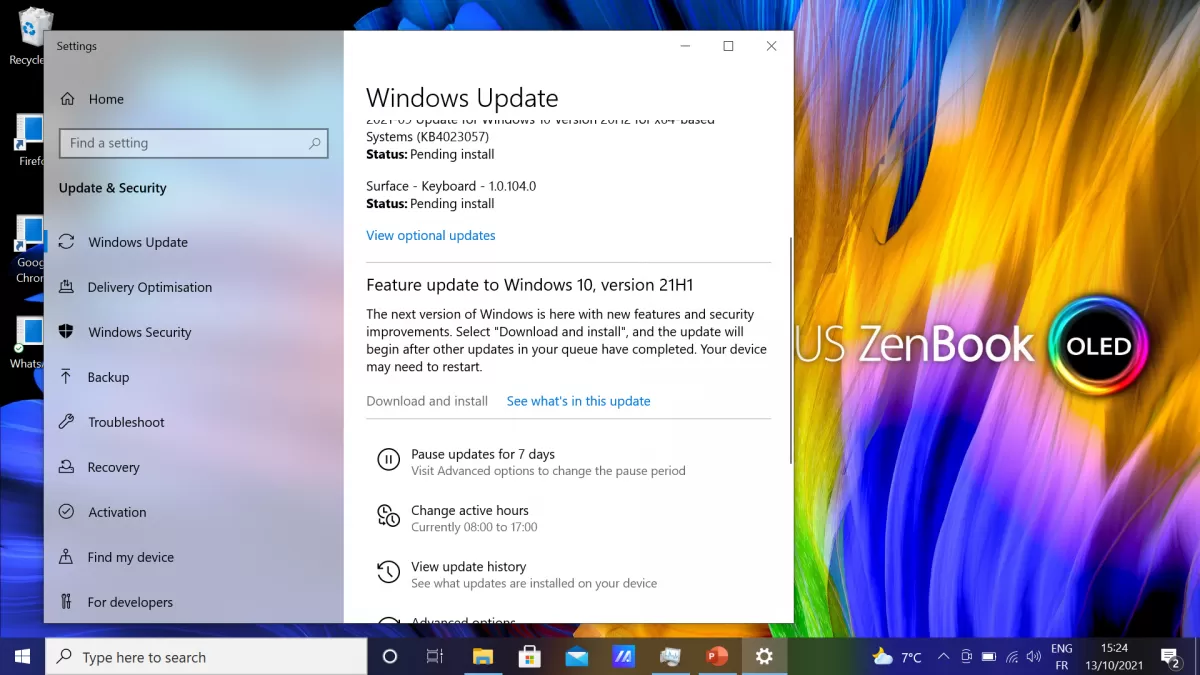Screen dimensions: 1200x675
Task: Open View optional updates link
Action: [x=431, y=235]
